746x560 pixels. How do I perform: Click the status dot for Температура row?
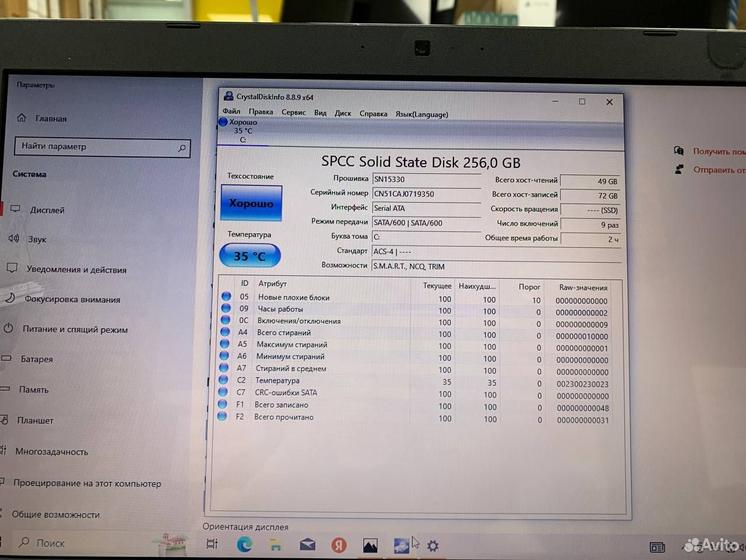tap(223, 380)
